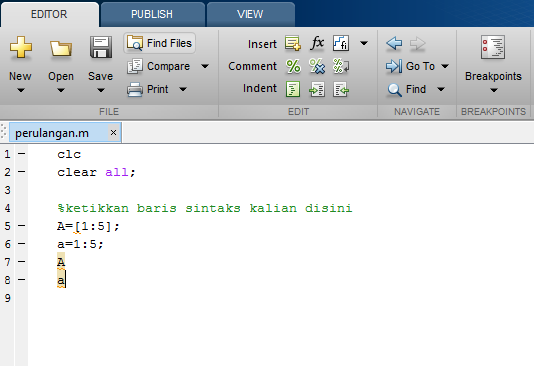Image resolution: width=534 pixels, height=366 pixels.
Task: Click the New file plus icon
Action: (x=21, y=48)
